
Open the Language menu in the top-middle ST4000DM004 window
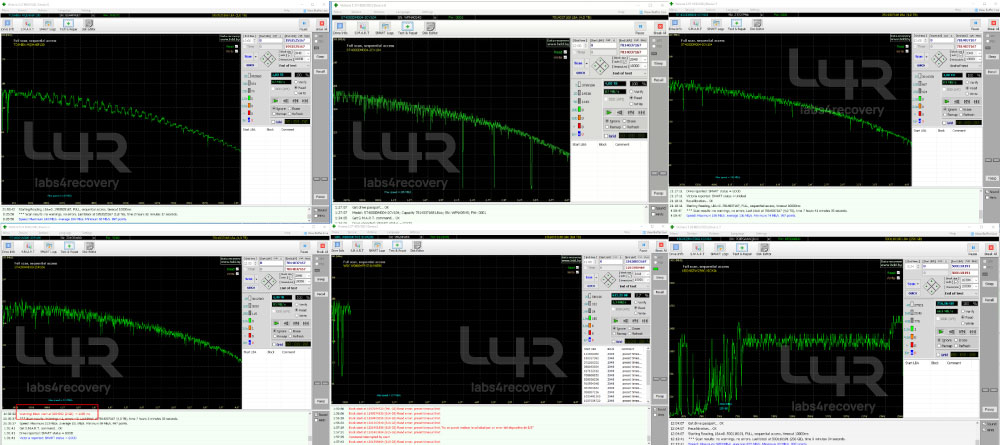(403, 11)
